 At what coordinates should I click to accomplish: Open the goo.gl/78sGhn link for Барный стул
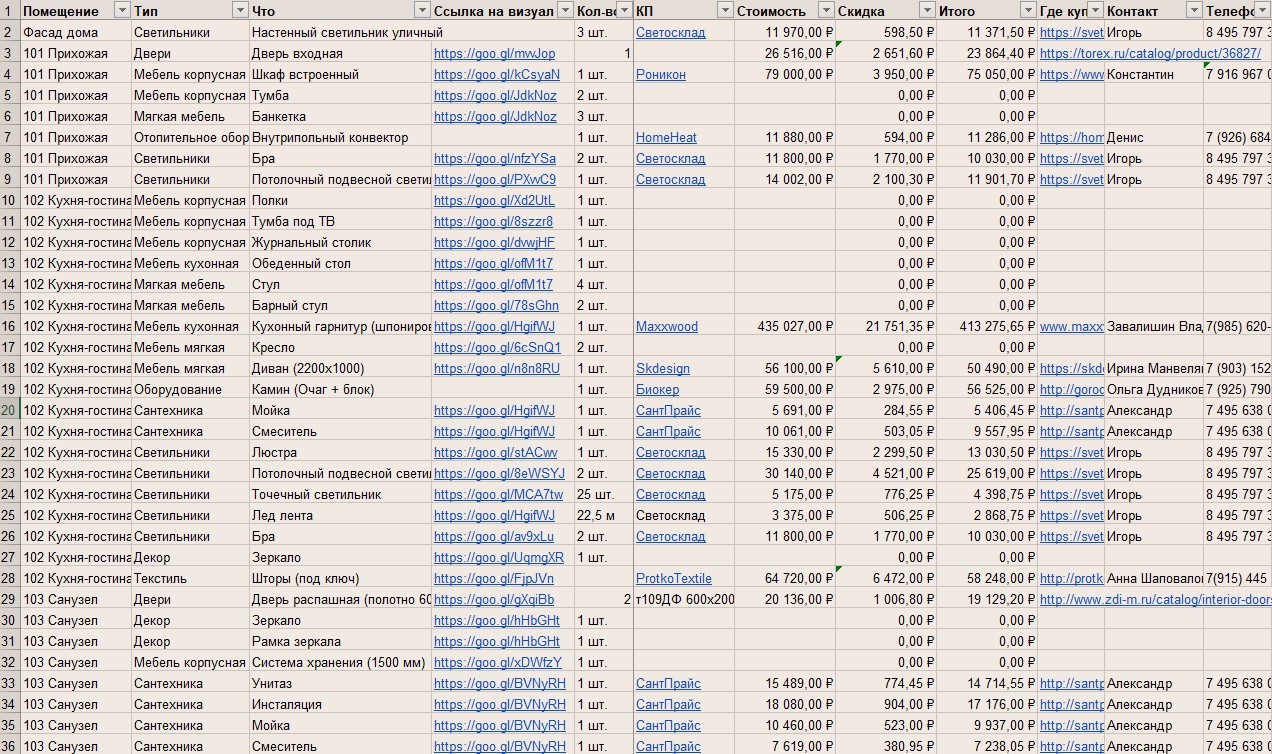(x=496, y=305)
